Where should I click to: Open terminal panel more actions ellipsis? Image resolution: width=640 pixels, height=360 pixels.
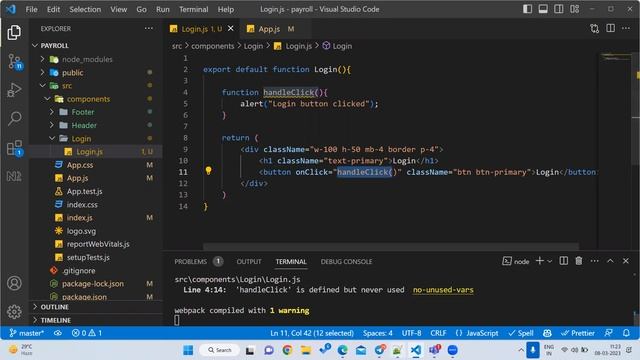[594, 261]
